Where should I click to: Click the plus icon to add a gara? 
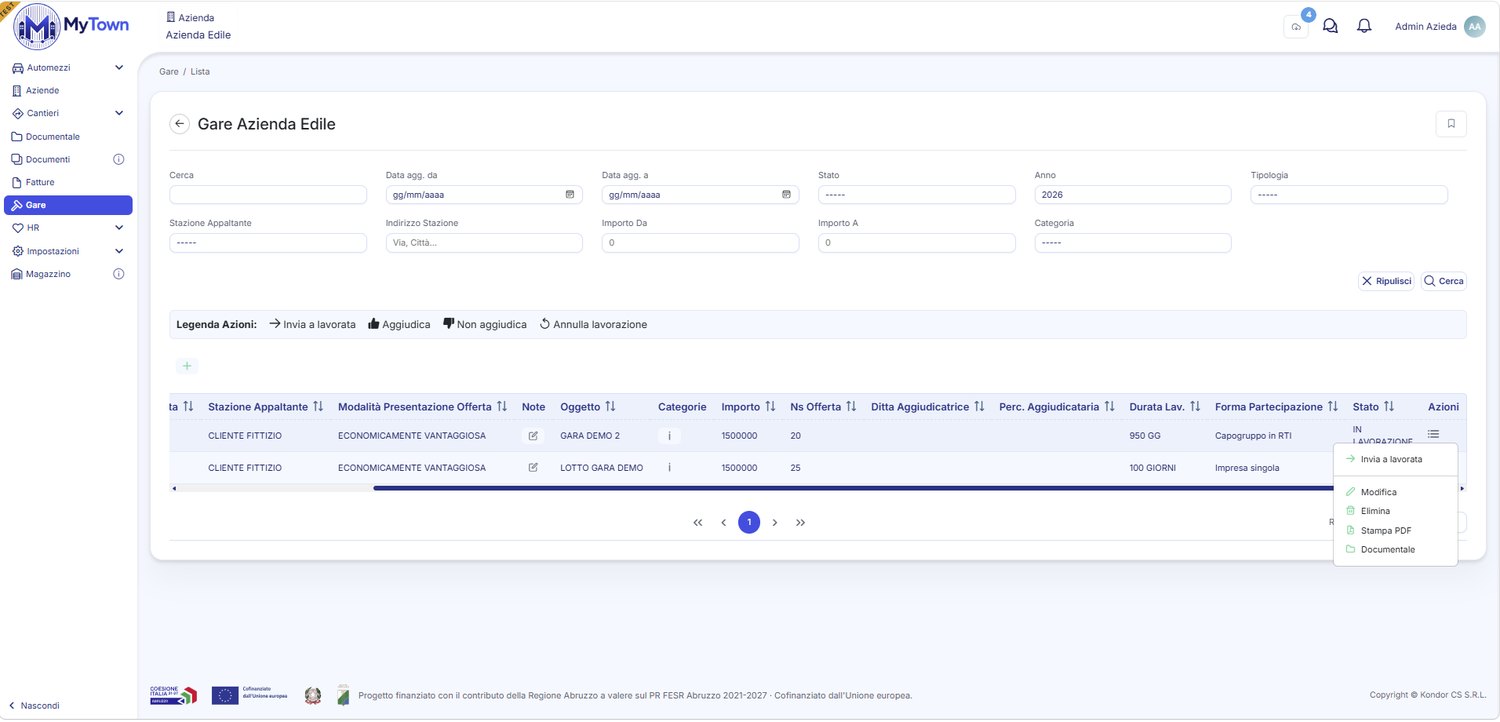tap(187, 366)
